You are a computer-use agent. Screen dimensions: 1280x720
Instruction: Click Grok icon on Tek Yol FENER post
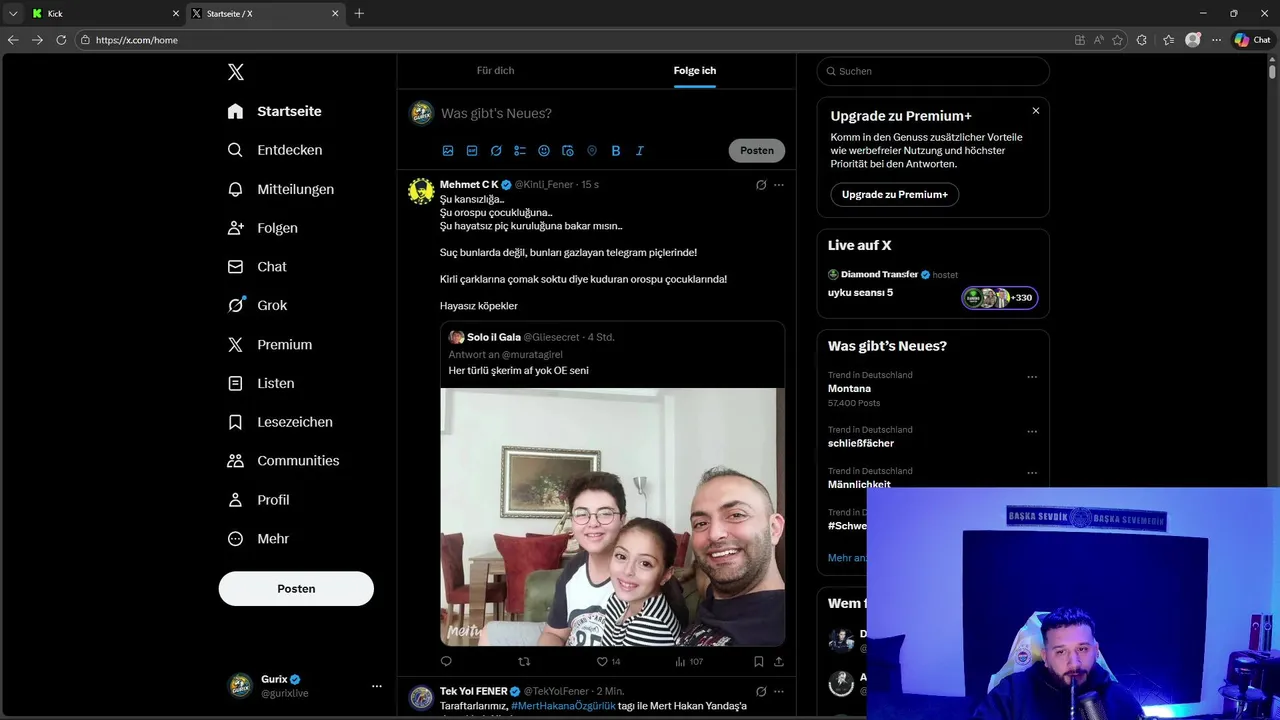point(761,691)
